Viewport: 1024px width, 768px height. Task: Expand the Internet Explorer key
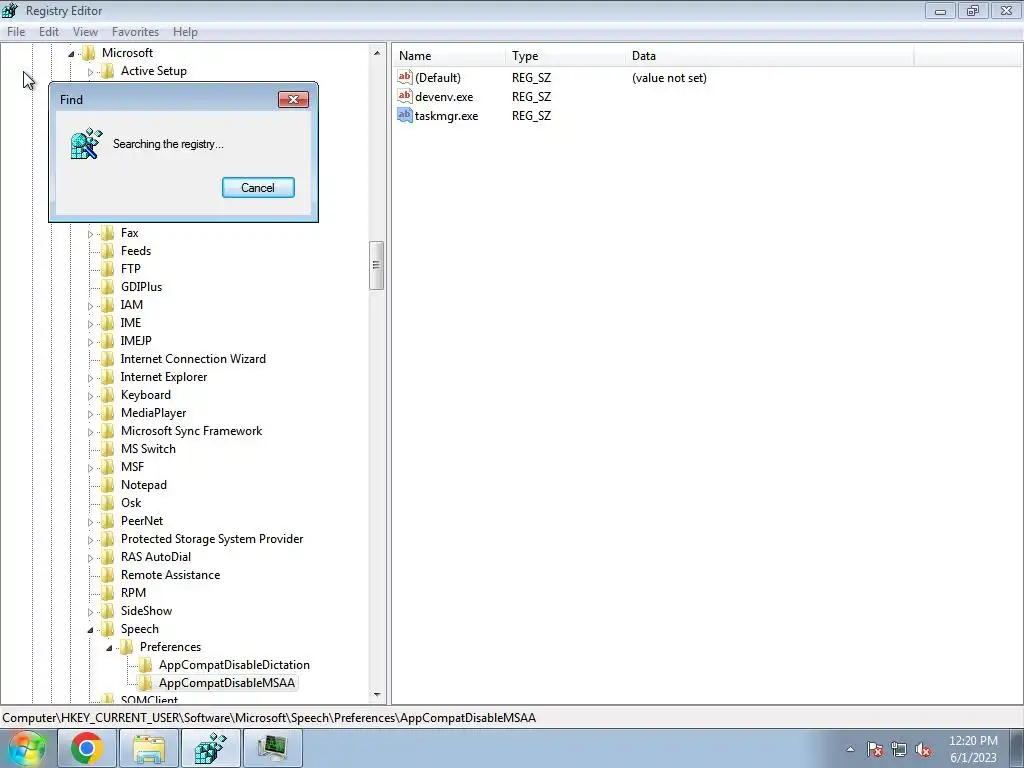[90, 377]
